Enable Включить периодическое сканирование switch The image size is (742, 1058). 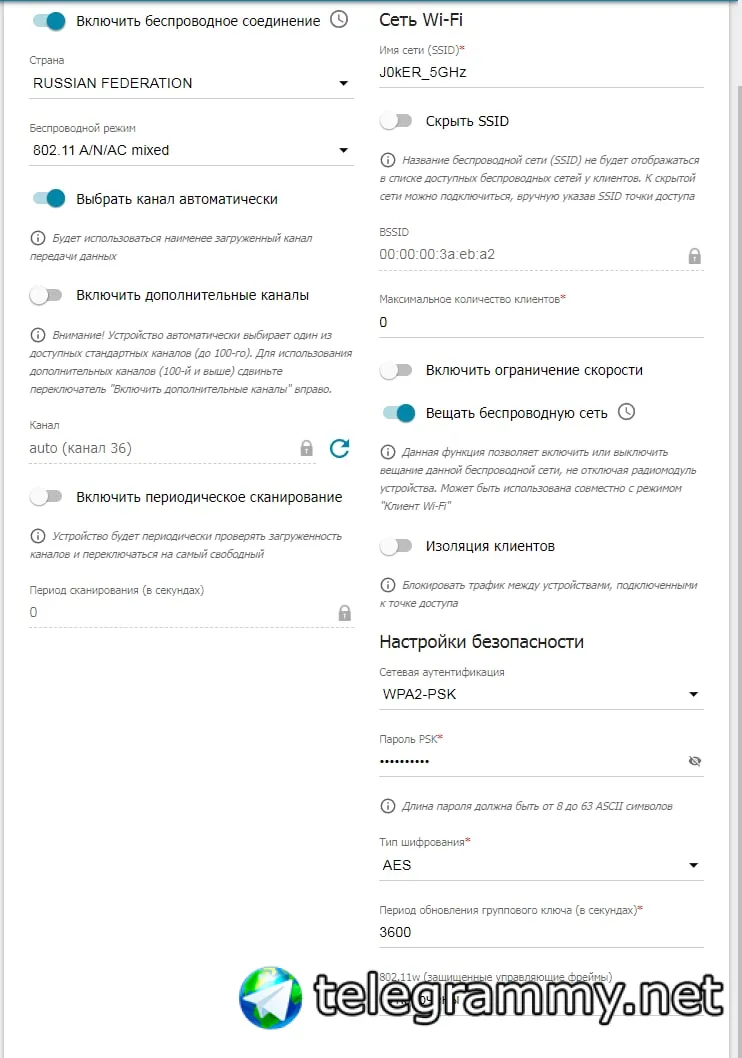pyautogui.click(x=46, y=497)
